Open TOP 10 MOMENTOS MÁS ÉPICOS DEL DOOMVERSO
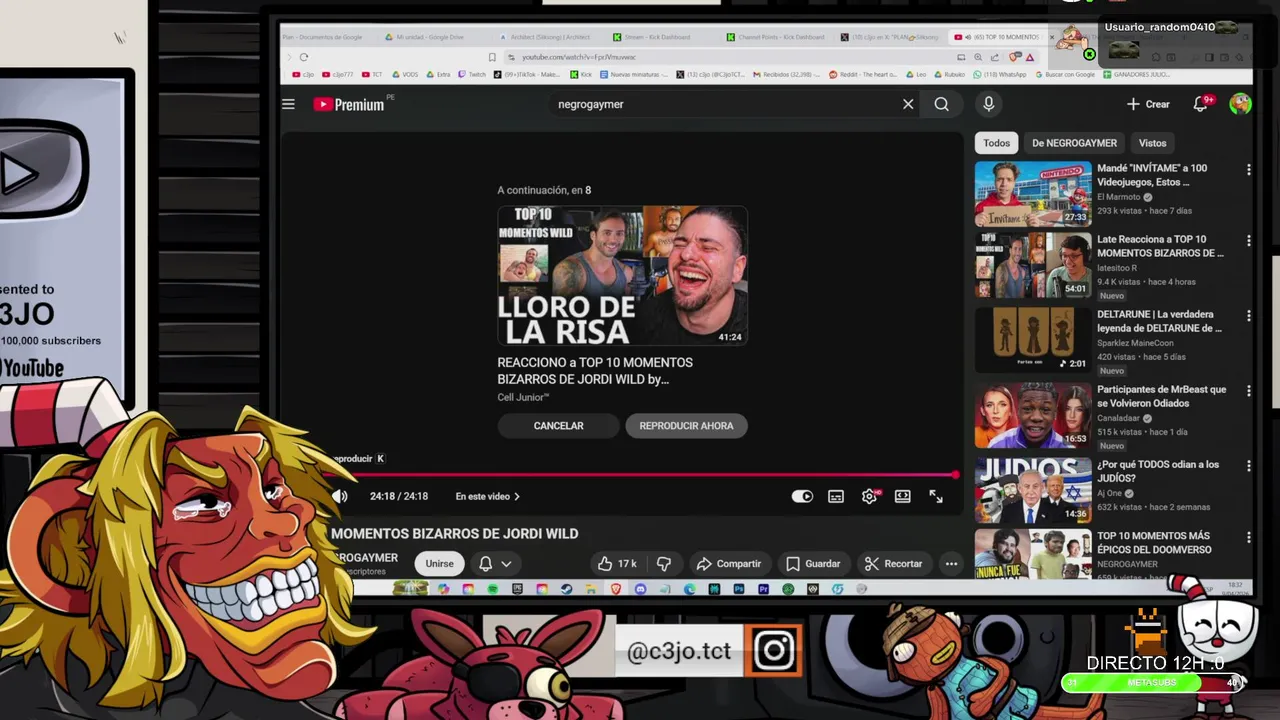This screenshot has width=1280, height=720. tap(1154, 542)
